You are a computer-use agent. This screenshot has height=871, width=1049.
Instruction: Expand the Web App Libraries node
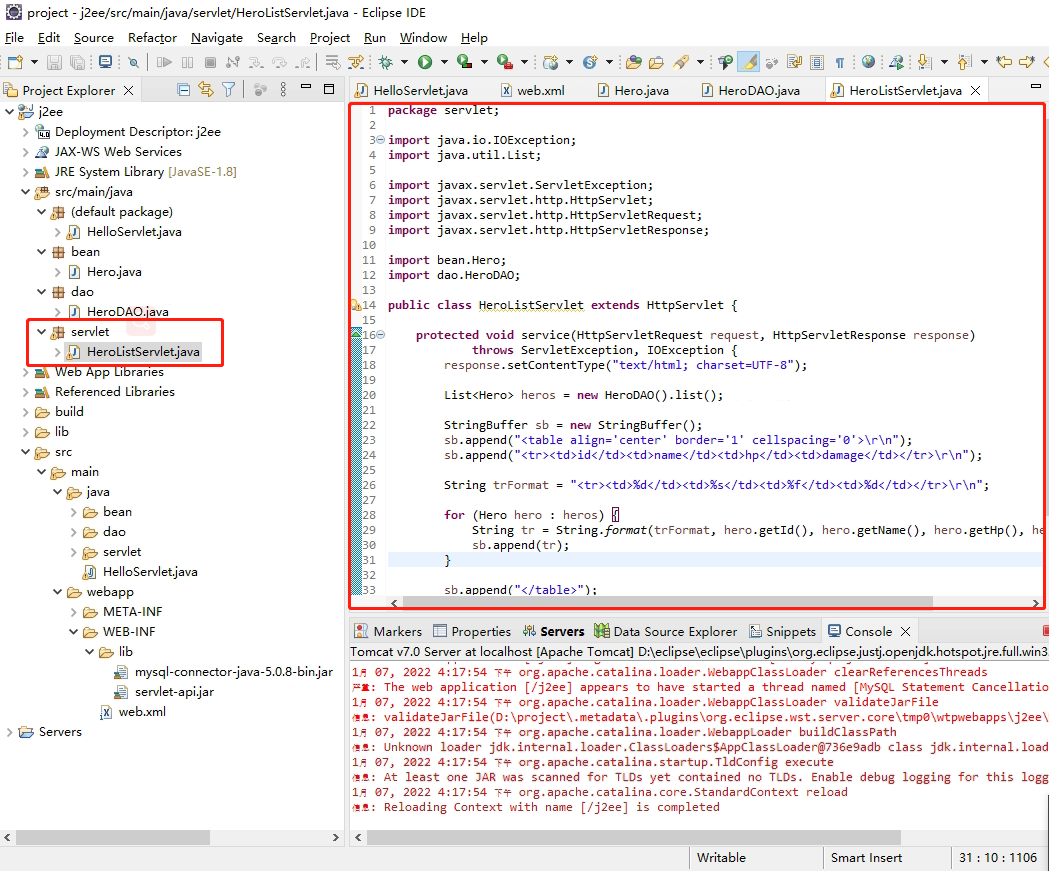click(25, 372)
